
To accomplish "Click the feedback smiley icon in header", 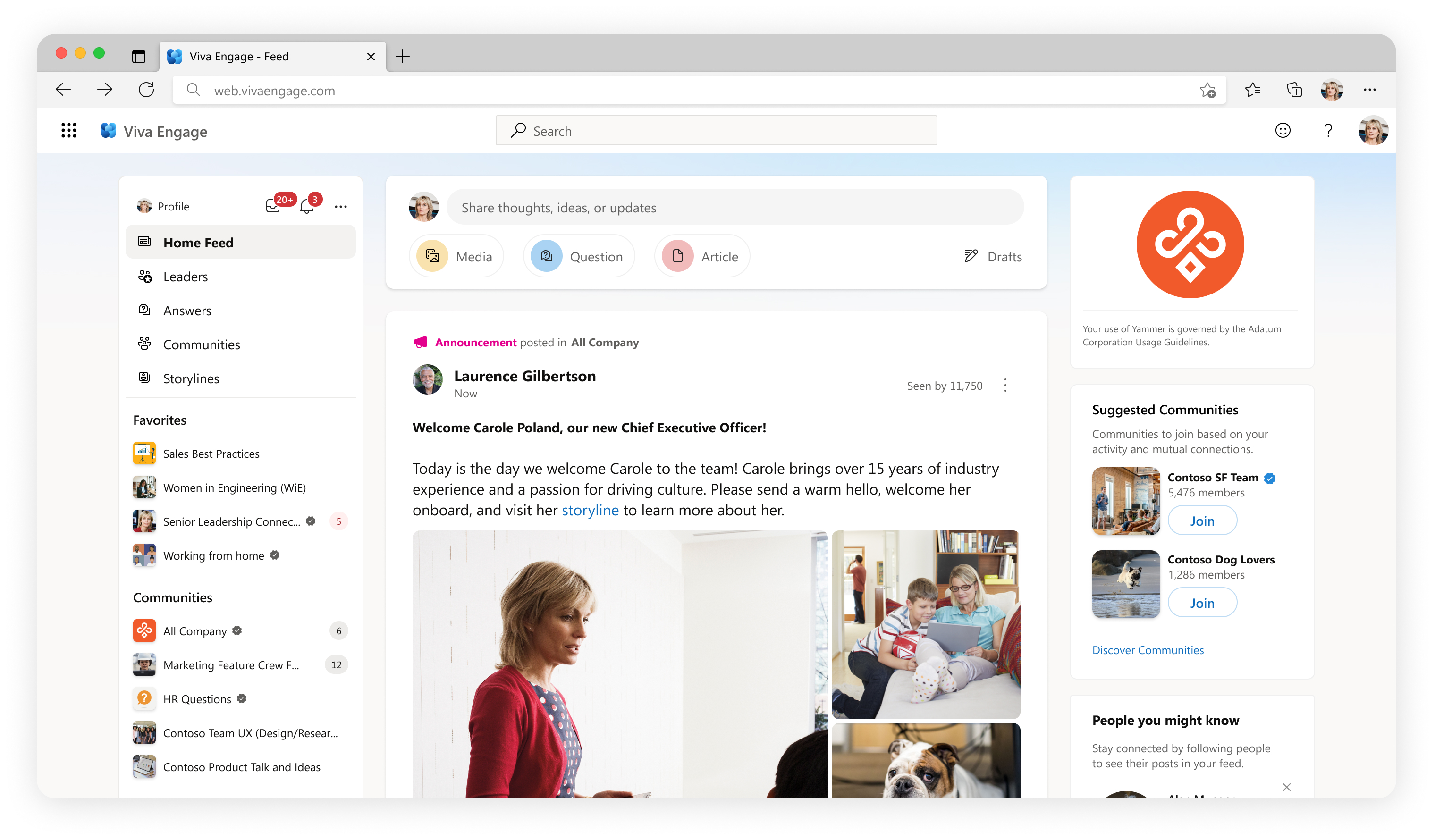I will (1283, 131).
